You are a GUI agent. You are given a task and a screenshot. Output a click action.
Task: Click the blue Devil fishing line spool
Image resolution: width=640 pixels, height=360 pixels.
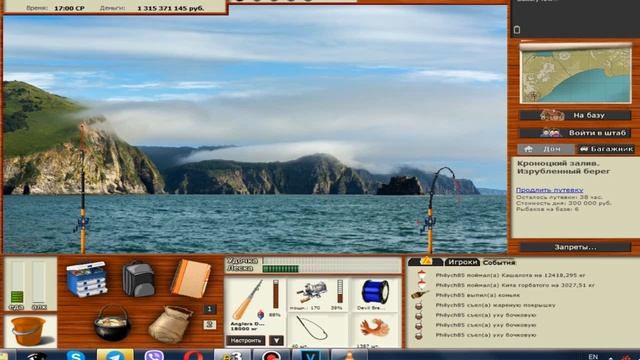point(375,292)
